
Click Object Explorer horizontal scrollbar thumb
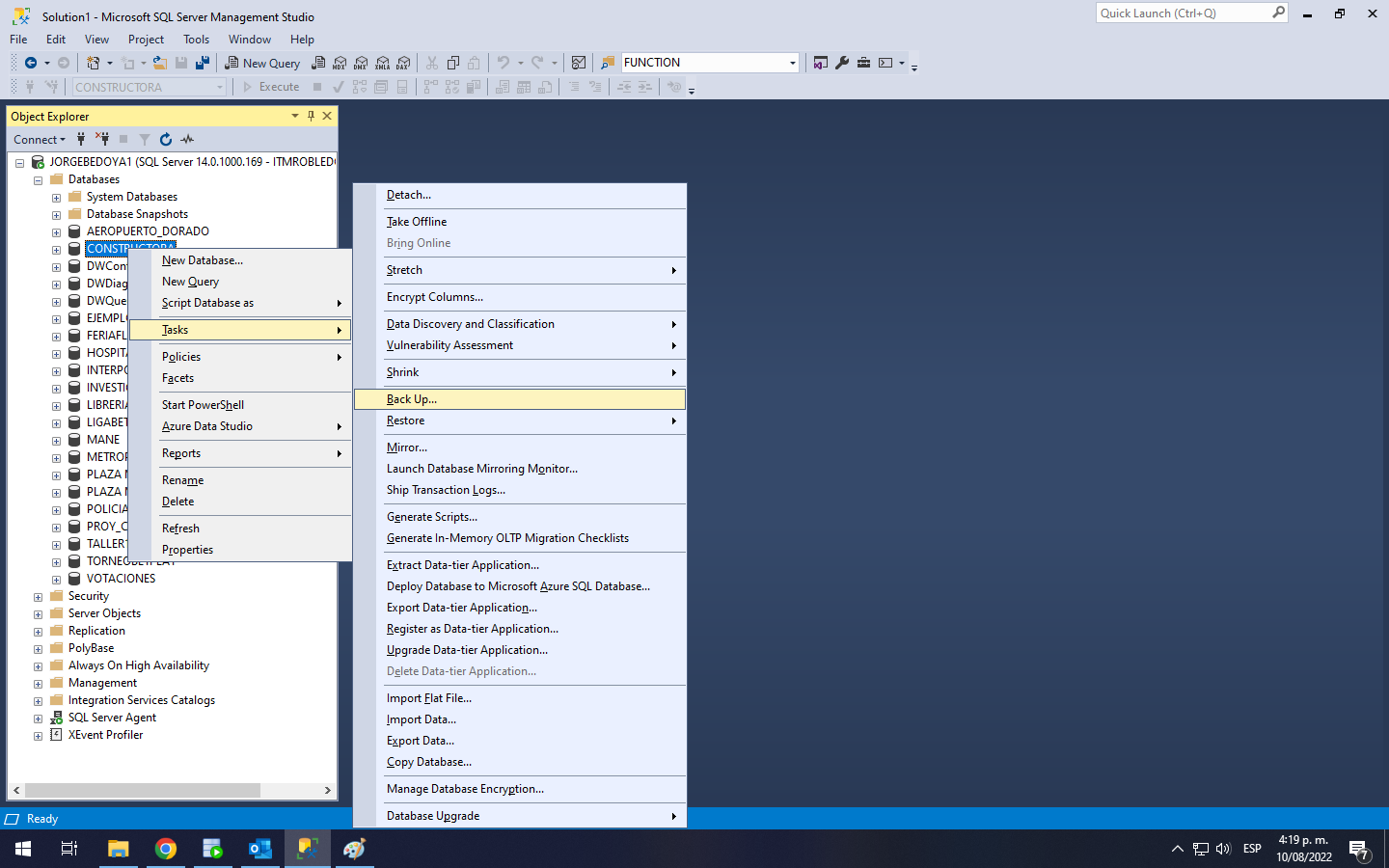pos(143,790)
